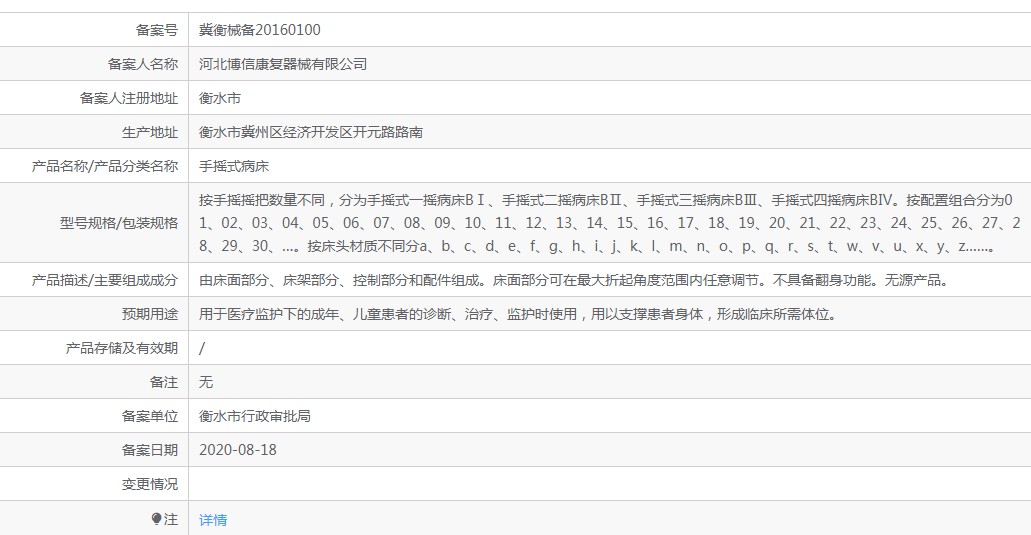Click the 备案日期 row label
The width and height of the screenshot is (1031, 535).
coord(150,450)
